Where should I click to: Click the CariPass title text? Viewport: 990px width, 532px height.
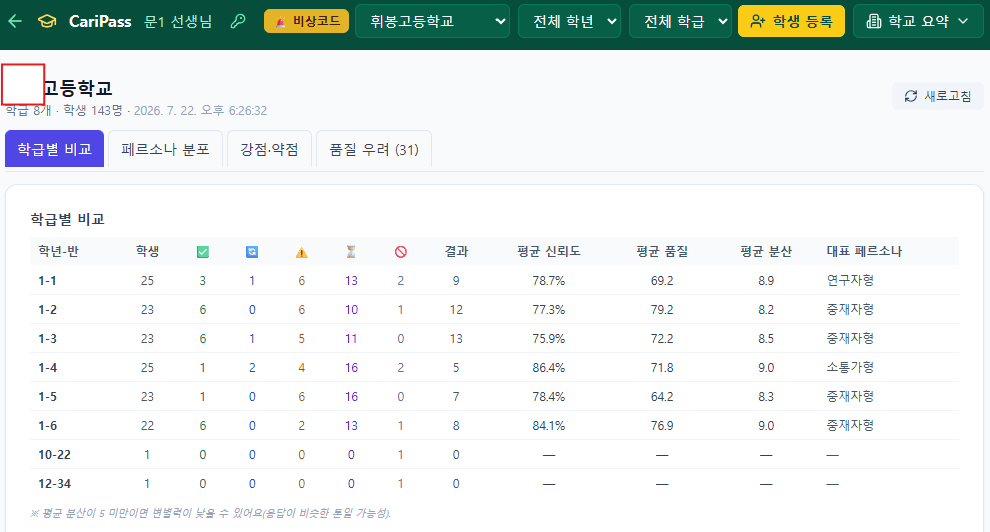(x=100, y=21)
